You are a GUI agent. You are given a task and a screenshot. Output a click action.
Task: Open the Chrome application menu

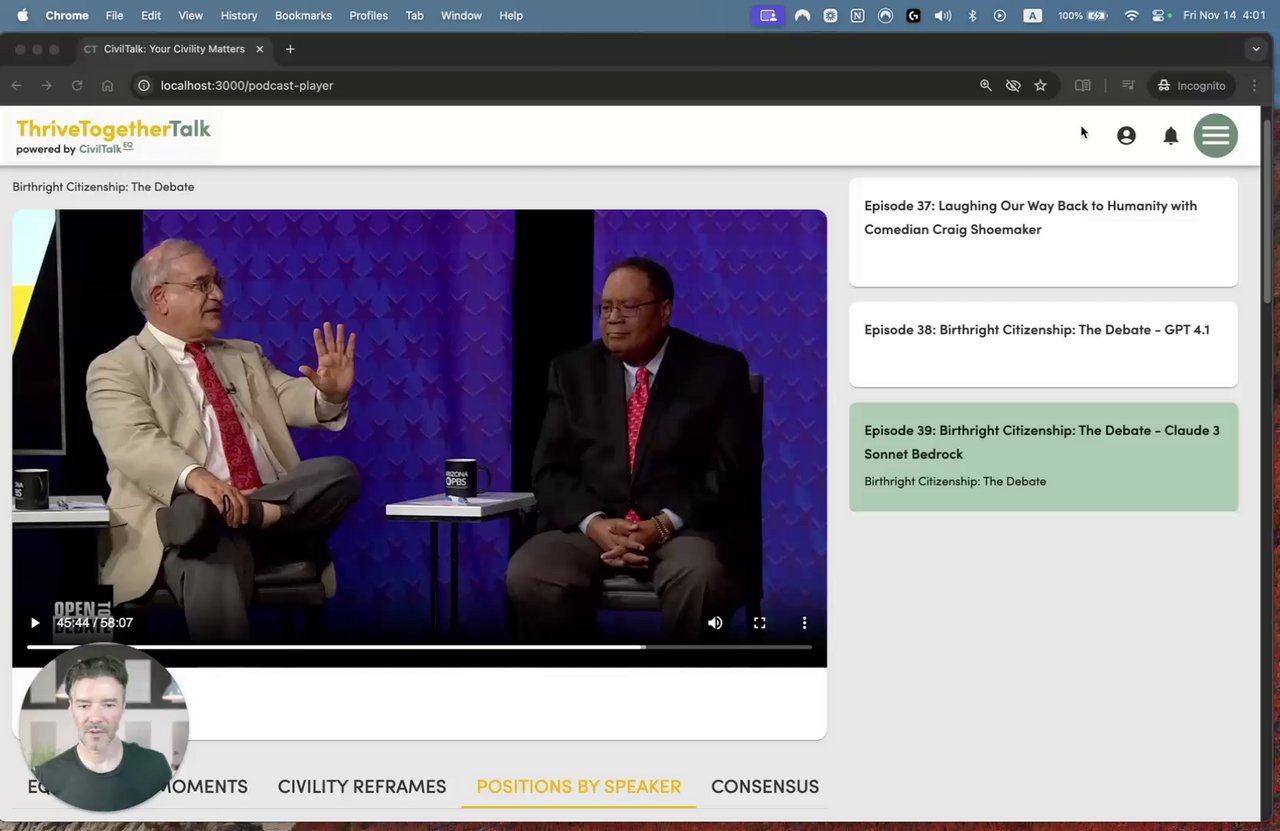pos(67,16)
